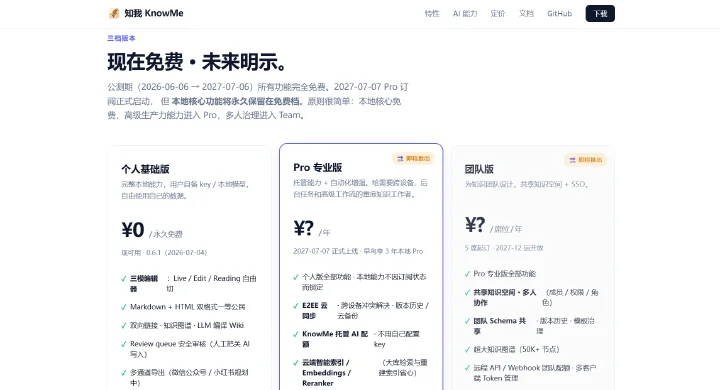This screenshot has width=720, height=390.
Task: Click the coming-soon badge on Pro card
Action: [x=413, y=158]
